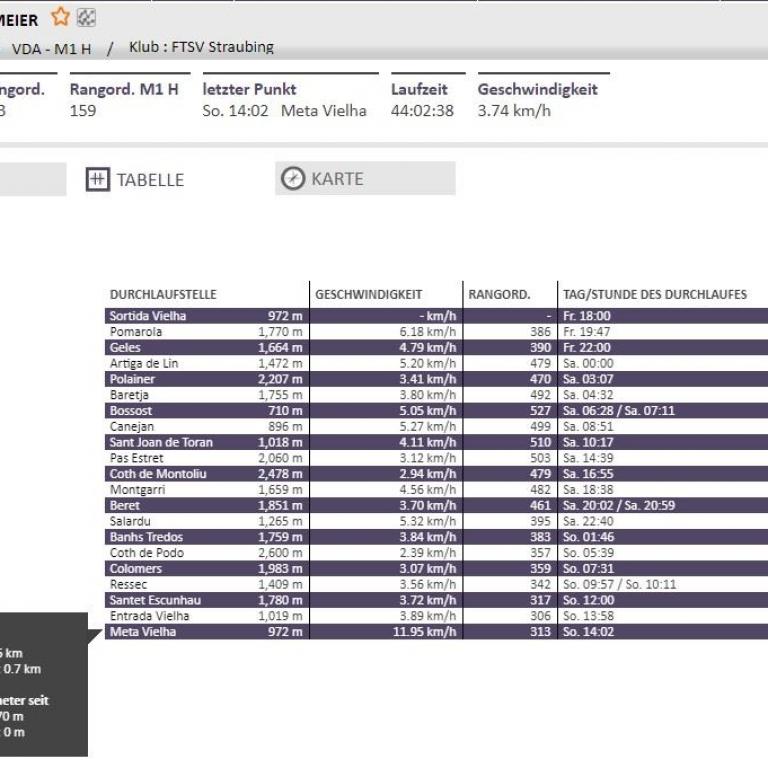Click the Laufzeit 44:02:38 value
This screenshot has width=768, height=768.
coord(421,111)
